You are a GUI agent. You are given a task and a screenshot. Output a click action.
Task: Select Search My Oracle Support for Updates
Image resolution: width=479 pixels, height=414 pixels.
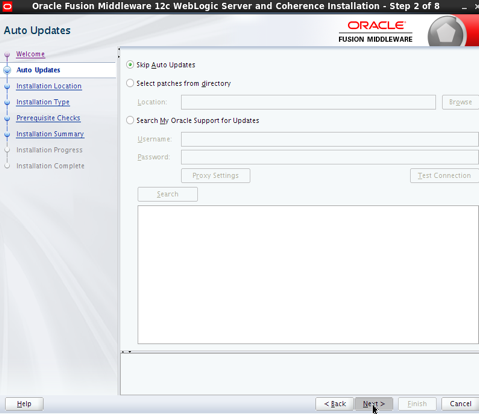coord(130,120)
